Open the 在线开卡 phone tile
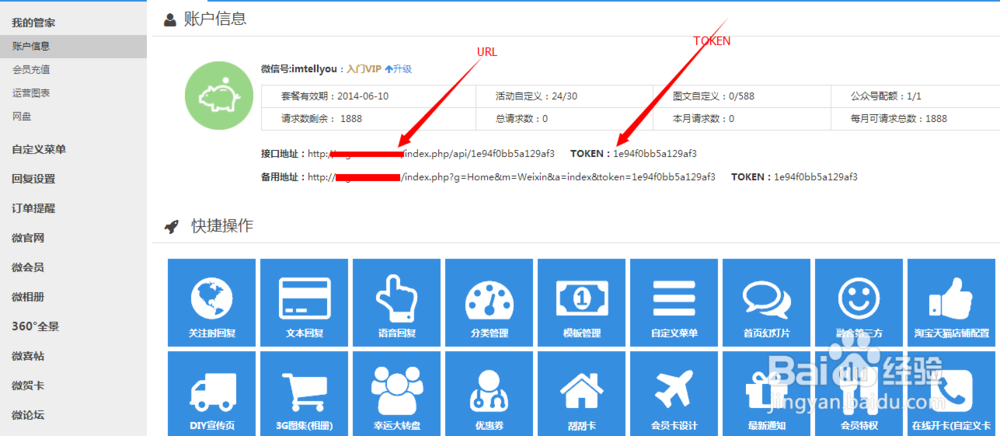This screenshot has width=1000, height=436. (x=952, y=393)
